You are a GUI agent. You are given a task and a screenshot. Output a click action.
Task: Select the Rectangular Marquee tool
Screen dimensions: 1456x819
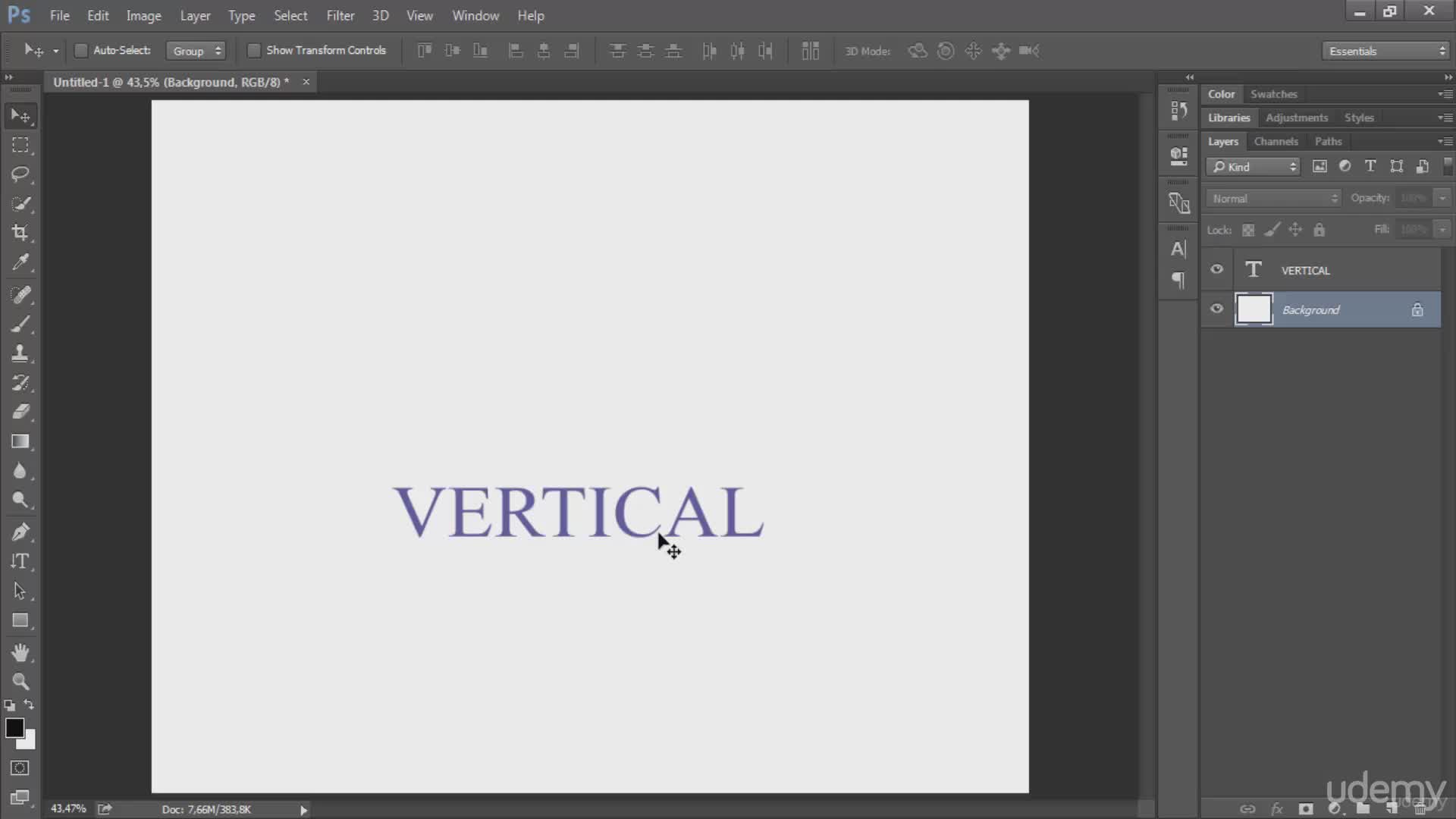[x=20, y=145]
